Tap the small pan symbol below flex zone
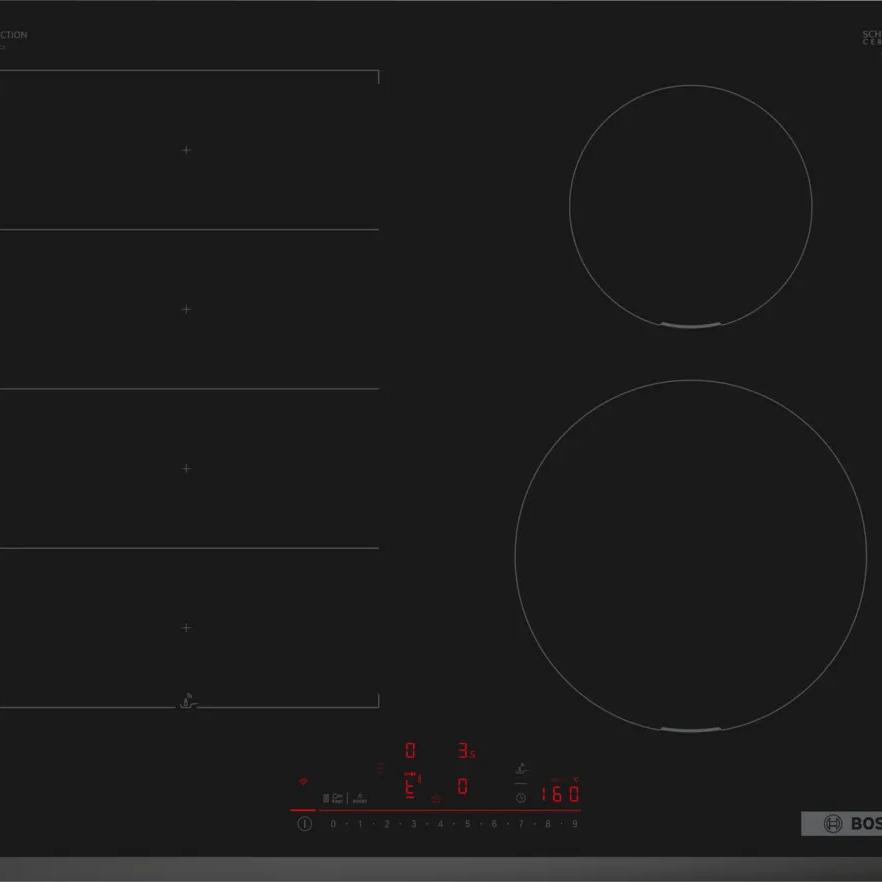Image resolution: width=882 pixels, height=882 pixels. (x=188, y=701)
